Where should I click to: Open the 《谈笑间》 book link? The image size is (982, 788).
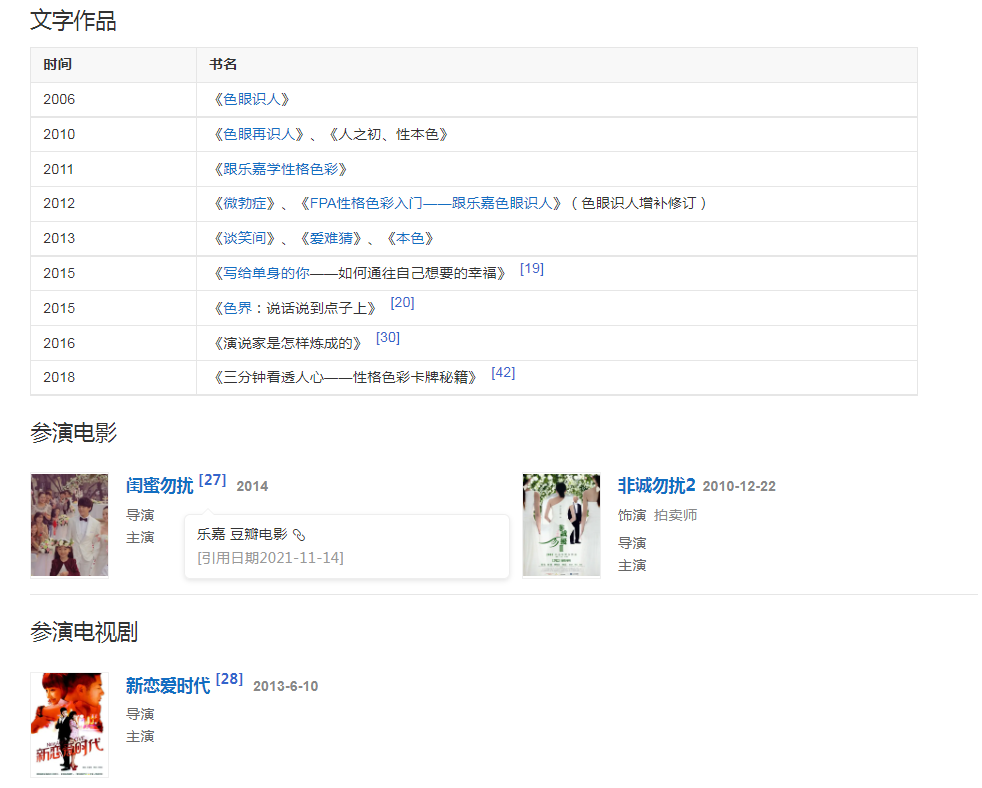[x=245, y=238]
